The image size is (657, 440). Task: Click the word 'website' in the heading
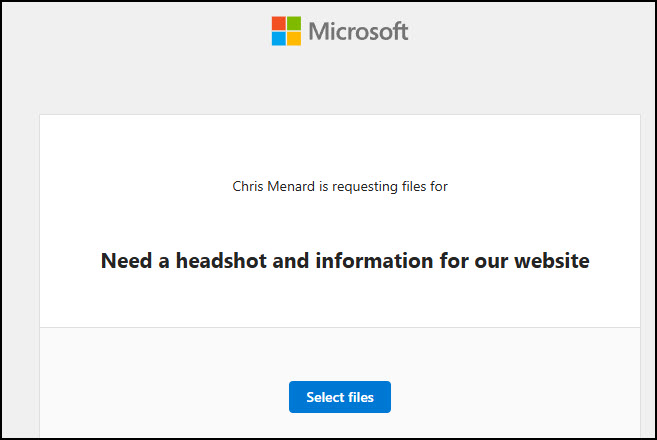[552, 261]
